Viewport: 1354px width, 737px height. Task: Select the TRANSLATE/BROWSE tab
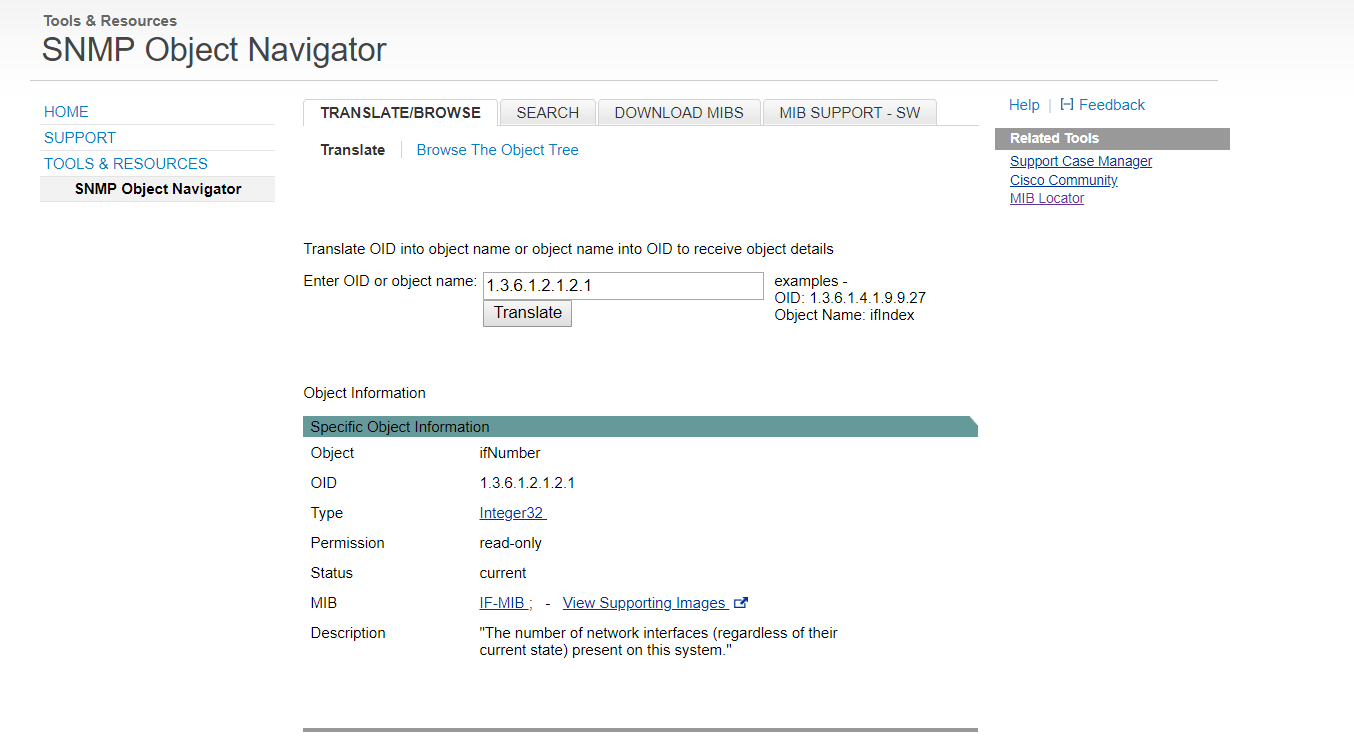(399, 112)
